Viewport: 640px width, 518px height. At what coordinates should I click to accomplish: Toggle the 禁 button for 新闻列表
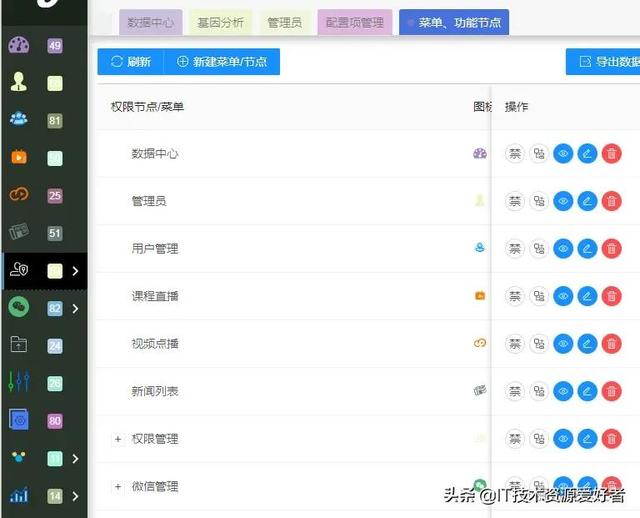[x=515, y=391]
